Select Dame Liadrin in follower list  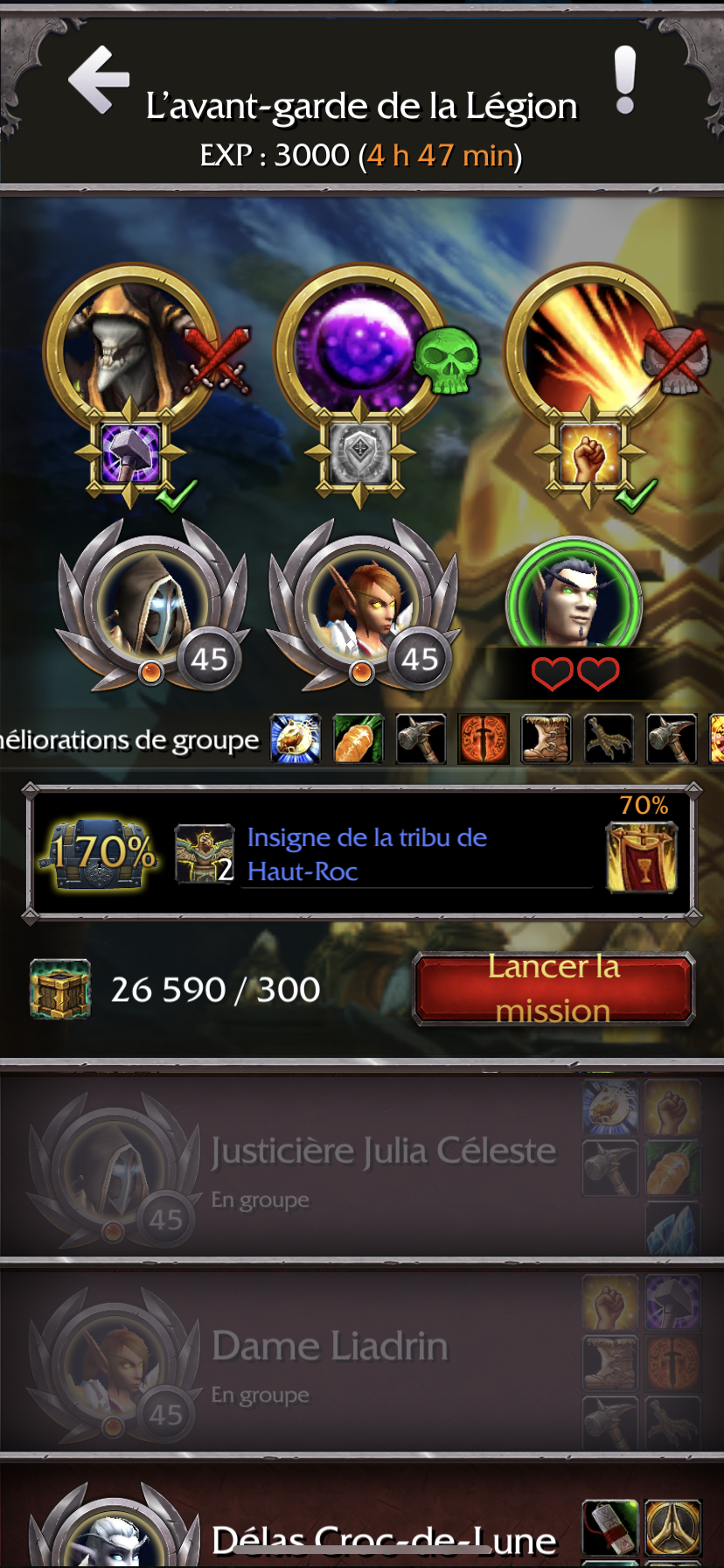point(362,1361)
